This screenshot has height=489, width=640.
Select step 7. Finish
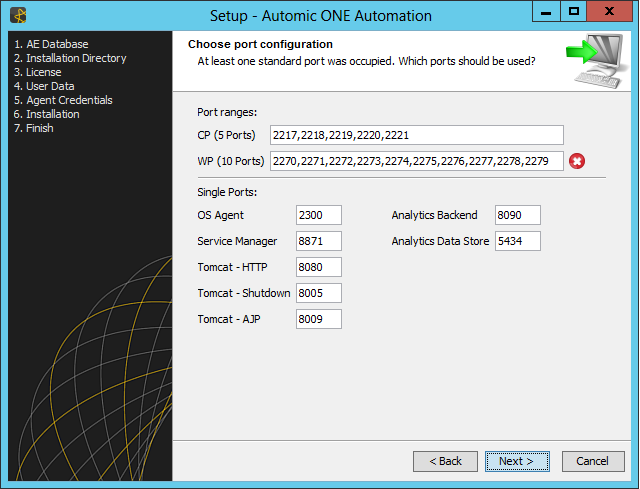33,128
